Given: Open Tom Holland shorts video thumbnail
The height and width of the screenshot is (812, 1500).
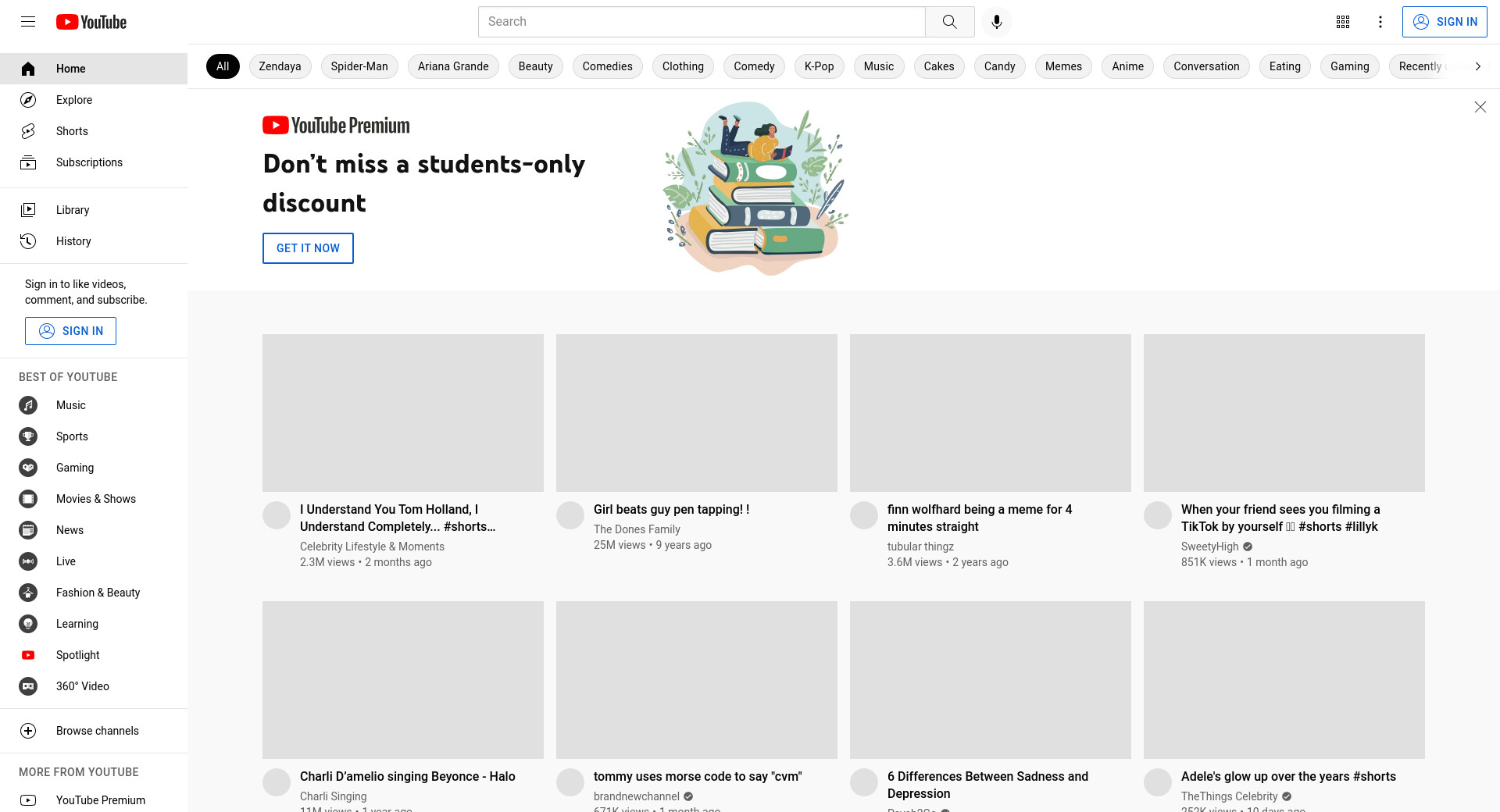Looking at the screenshot, I should pos(403,413).
